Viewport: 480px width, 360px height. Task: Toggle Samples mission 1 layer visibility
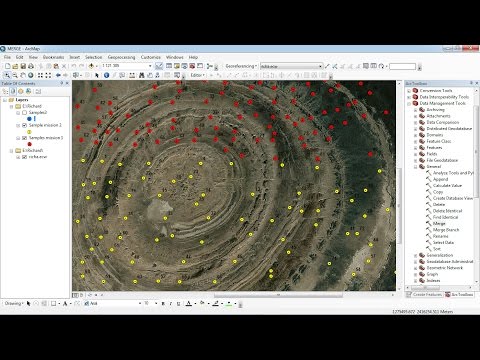(x=24, y=138)
